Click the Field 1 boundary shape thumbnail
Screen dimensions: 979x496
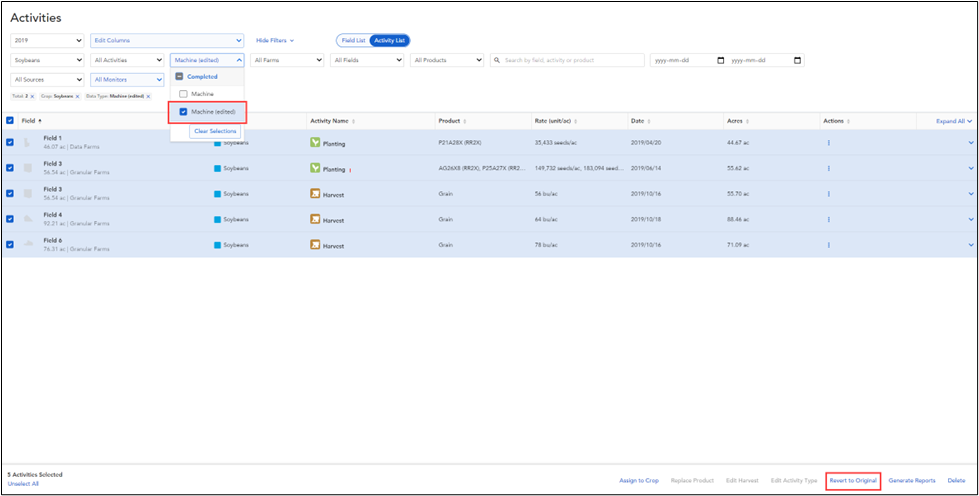[27, 143]
